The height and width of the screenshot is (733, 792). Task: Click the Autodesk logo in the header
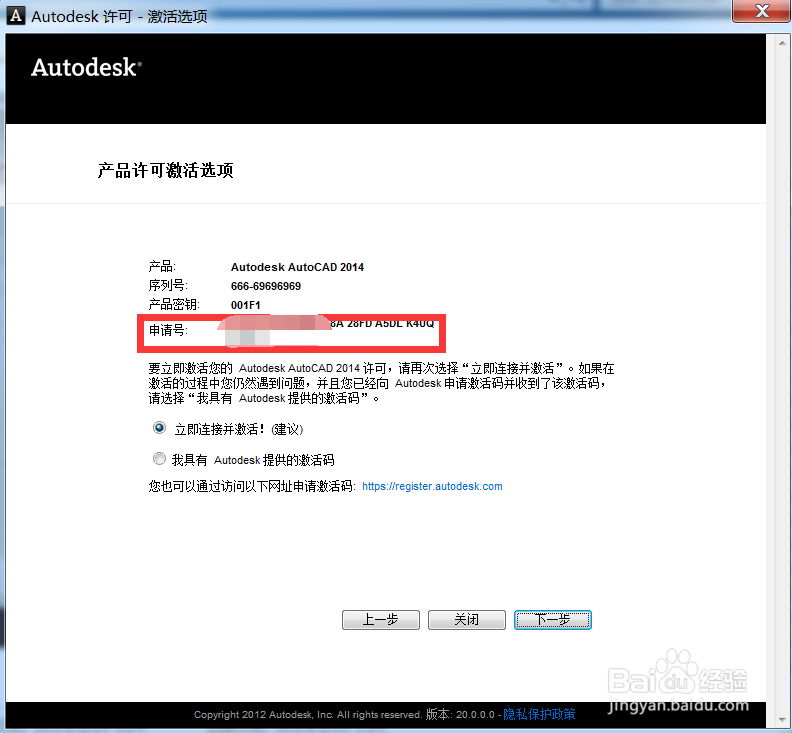[x=86, y=67]
